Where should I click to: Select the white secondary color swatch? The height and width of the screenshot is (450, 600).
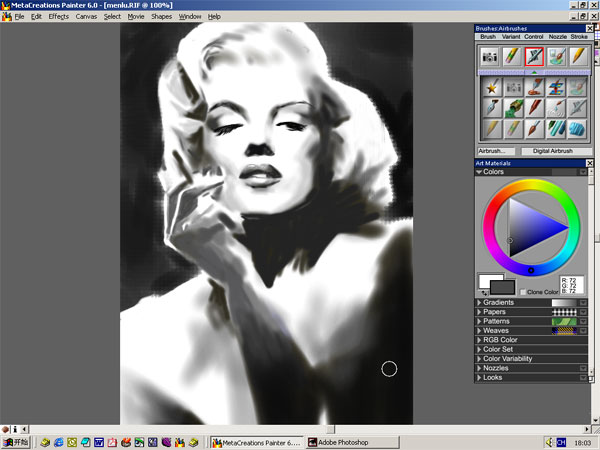[x=486, y=280]
